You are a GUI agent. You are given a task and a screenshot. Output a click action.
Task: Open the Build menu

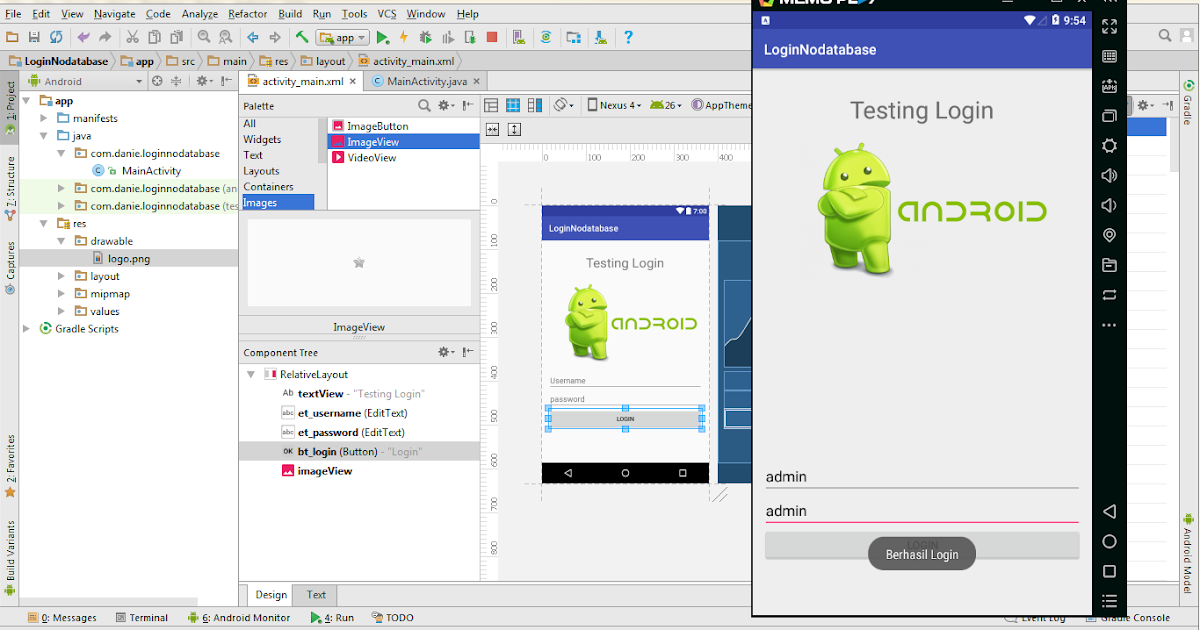pyautogui.click(x=290, y=14)
